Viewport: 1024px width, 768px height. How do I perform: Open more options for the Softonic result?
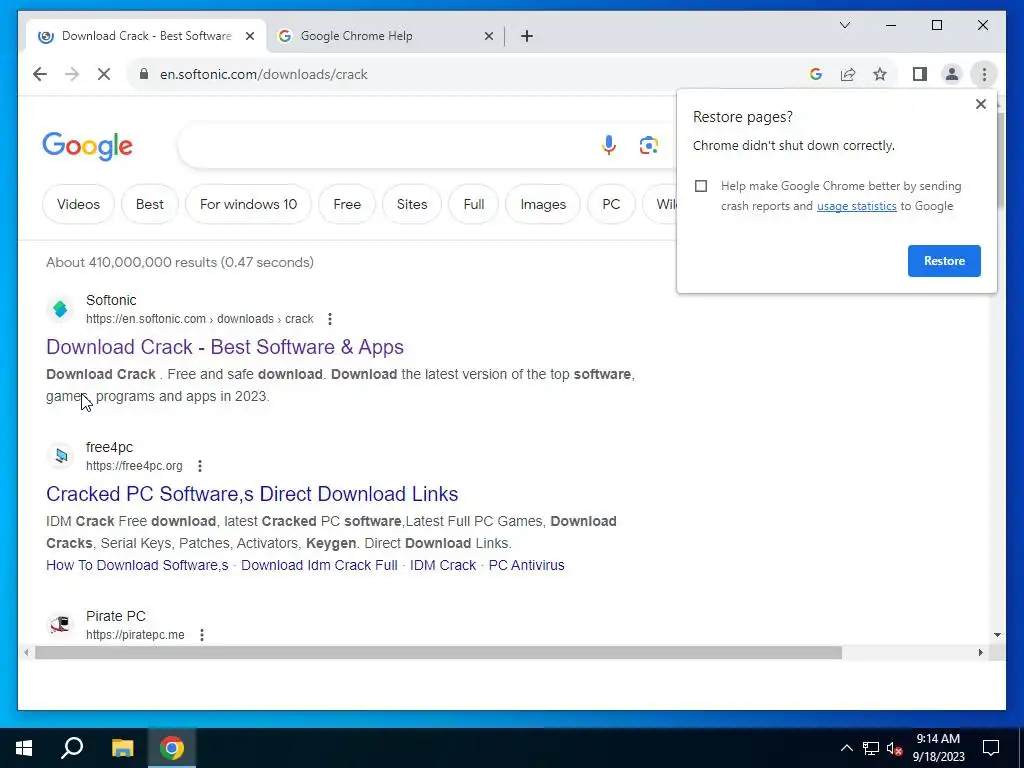330,319
